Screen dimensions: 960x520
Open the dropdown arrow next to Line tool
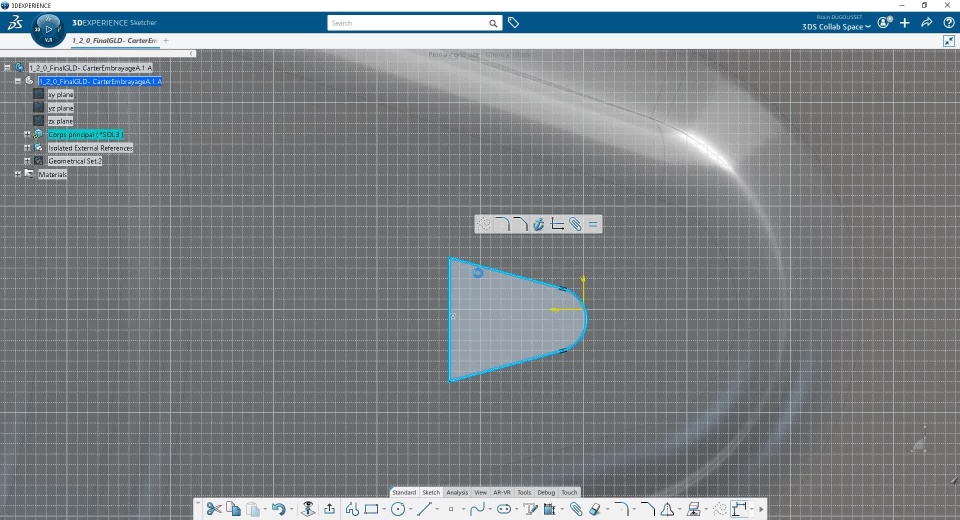click(x=437, y=510)
